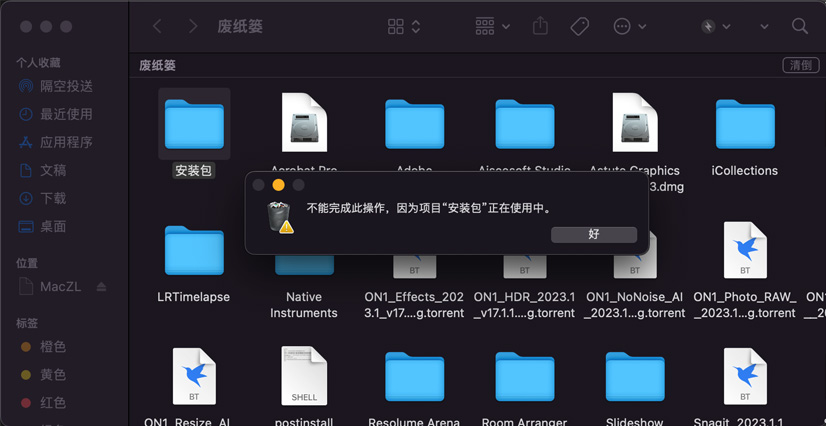This screenshot has width=826, height=426.
Task: Click the share icon in toolbar
Action: 540,27
